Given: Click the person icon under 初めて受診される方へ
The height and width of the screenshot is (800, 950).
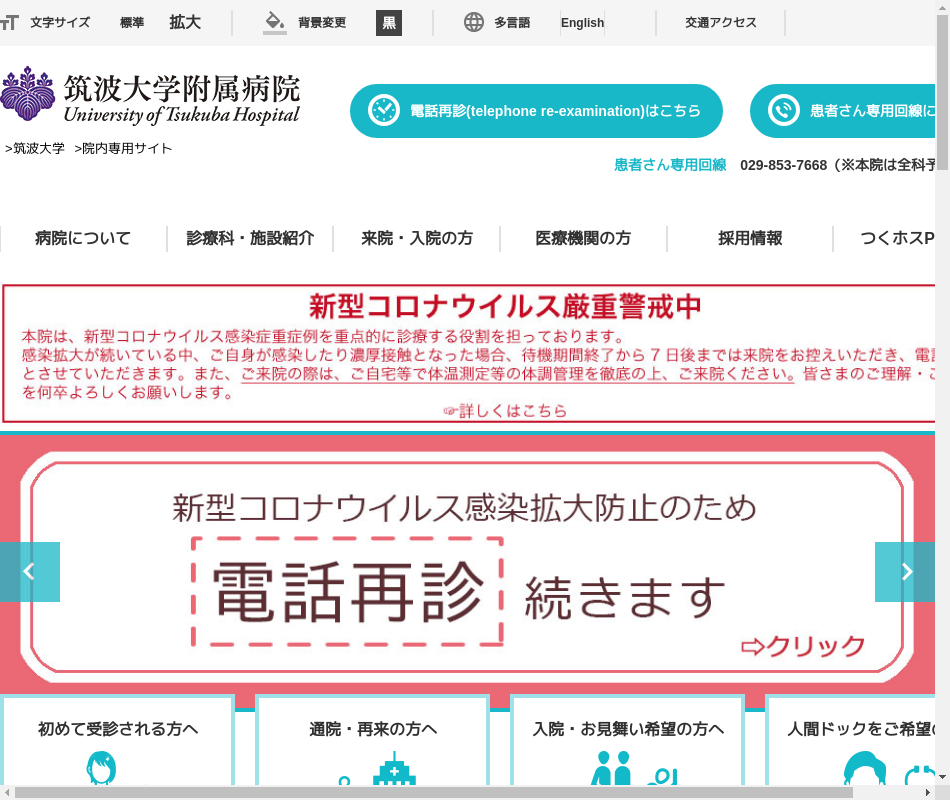Looking at the screenshot, I should pyautogui.click(x=101, y=768).
